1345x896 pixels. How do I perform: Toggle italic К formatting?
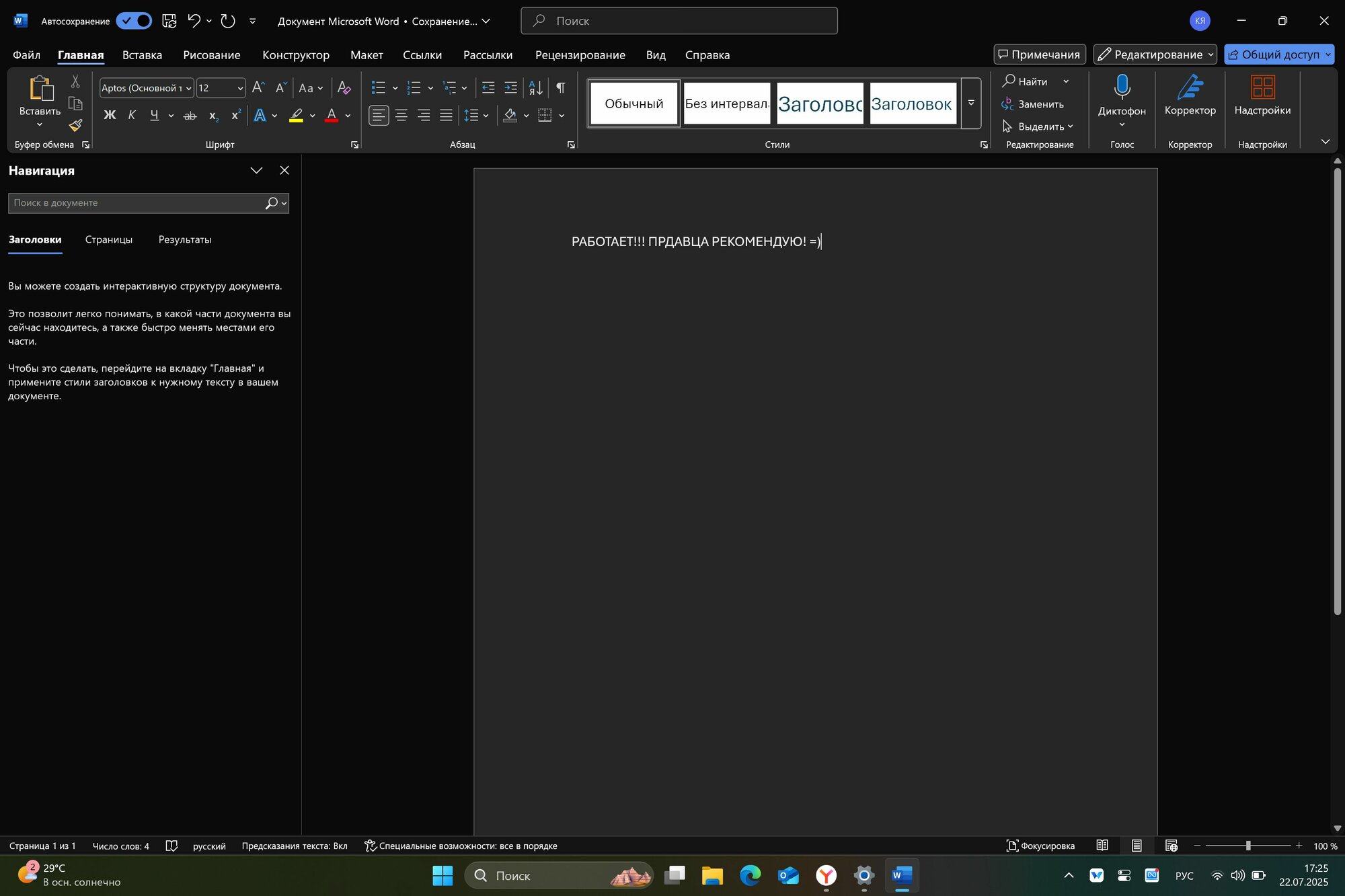tap(132, 116)
